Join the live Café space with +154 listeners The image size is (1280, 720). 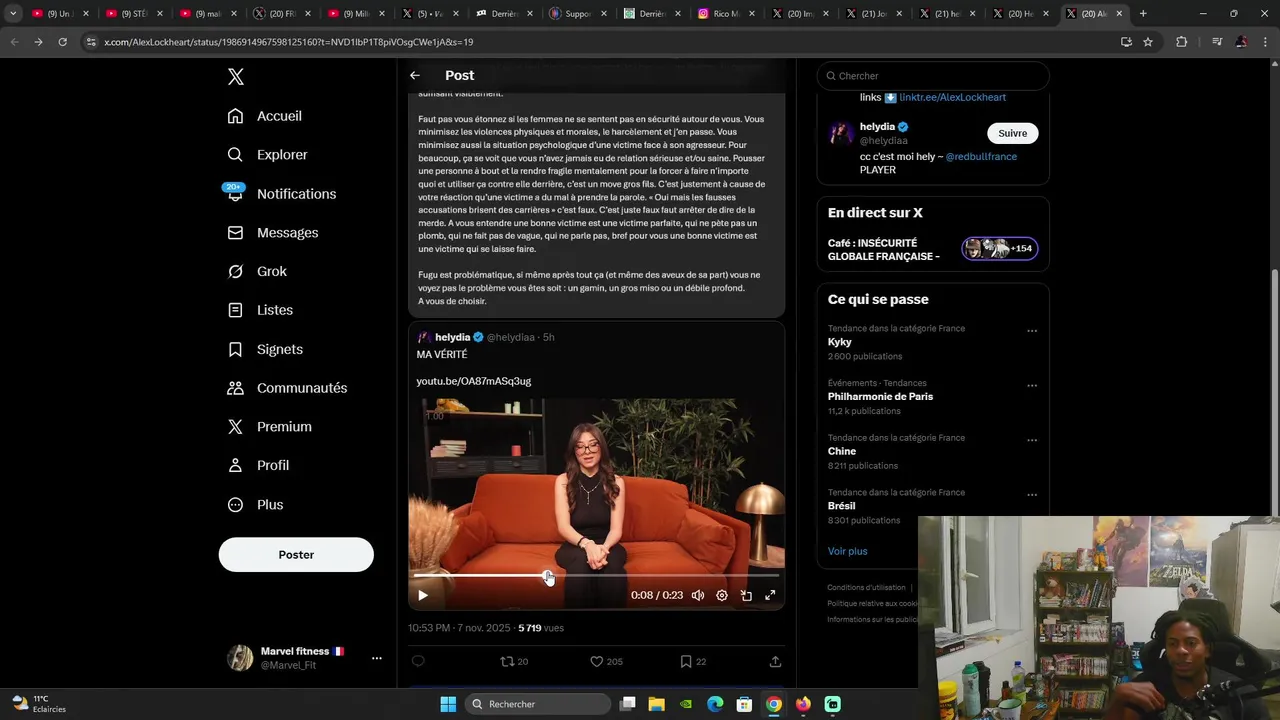[999, 249]
